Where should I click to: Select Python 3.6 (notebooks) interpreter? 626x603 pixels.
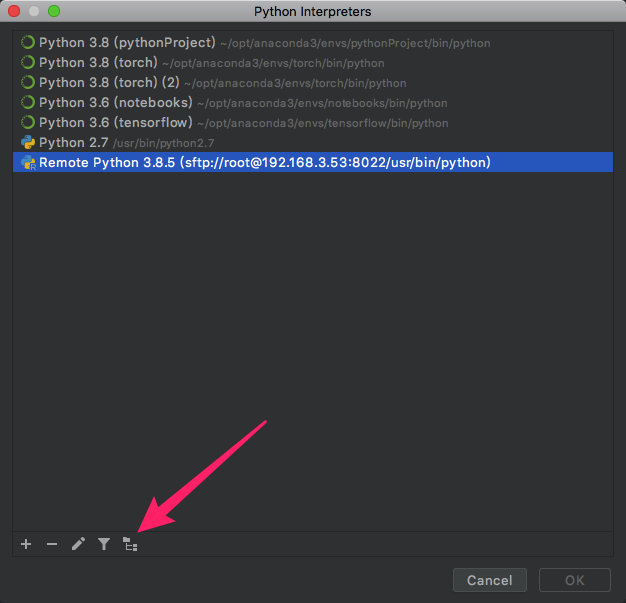[313, 102]
